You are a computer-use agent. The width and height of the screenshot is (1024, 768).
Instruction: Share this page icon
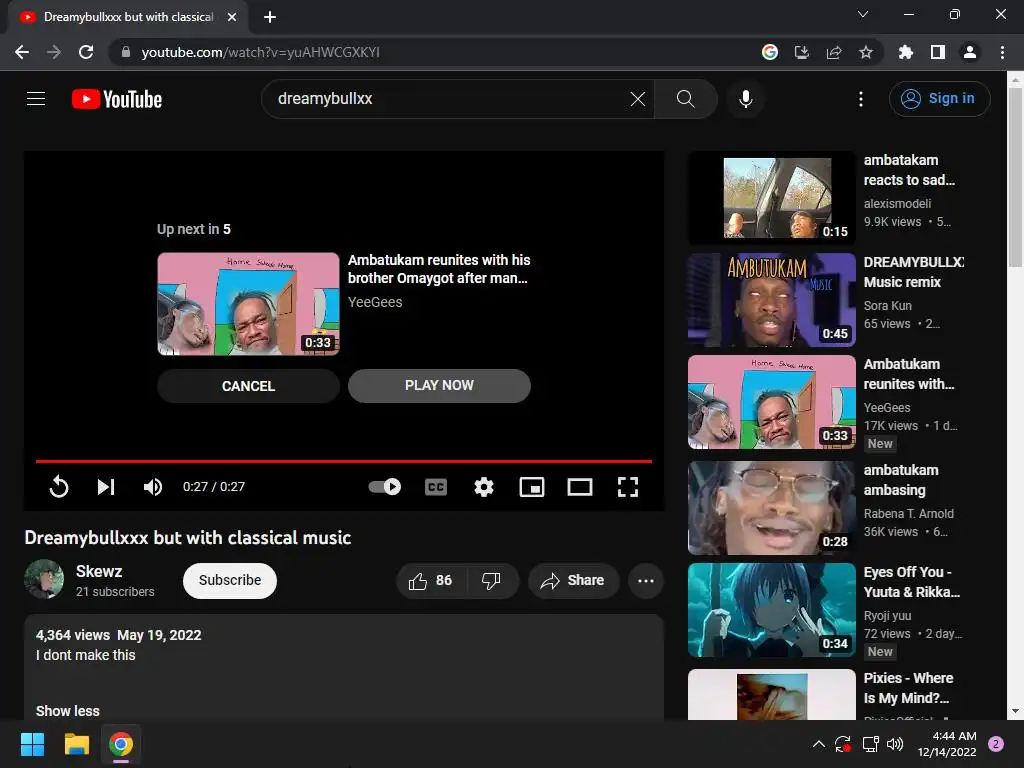tap(834, 52)
